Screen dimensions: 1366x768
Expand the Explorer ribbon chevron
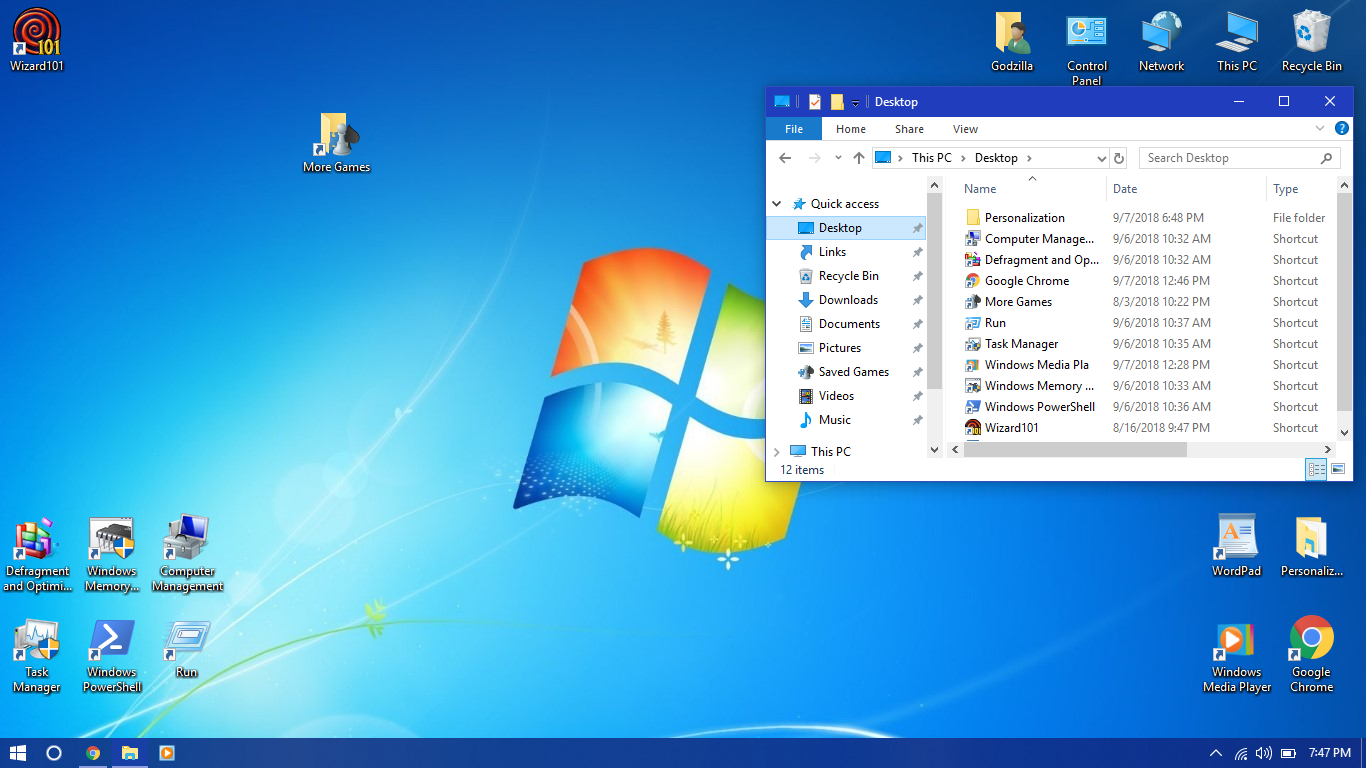click(x=1321, y=128)
